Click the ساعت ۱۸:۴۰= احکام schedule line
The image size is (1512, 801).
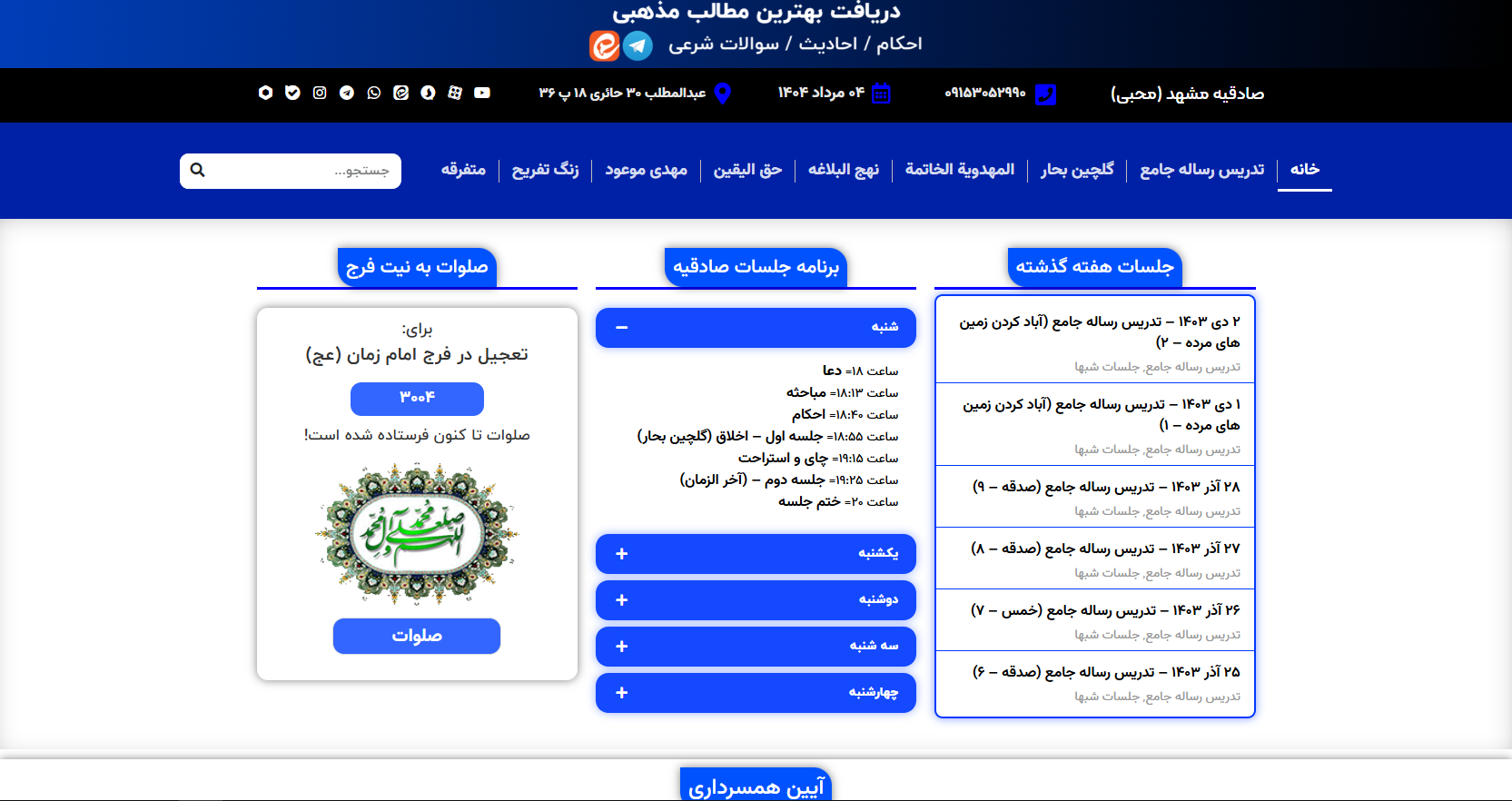845,414
